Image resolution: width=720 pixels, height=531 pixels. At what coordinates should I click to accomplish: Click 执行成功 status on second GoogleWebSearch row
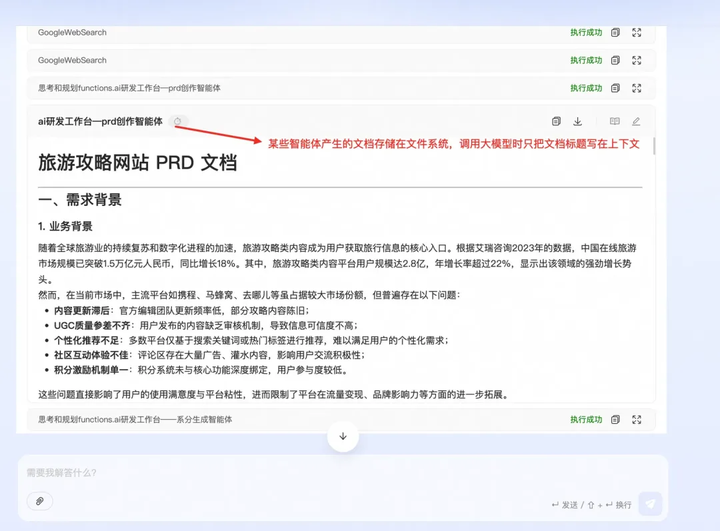pyautogui.click(x=586, y=60)
